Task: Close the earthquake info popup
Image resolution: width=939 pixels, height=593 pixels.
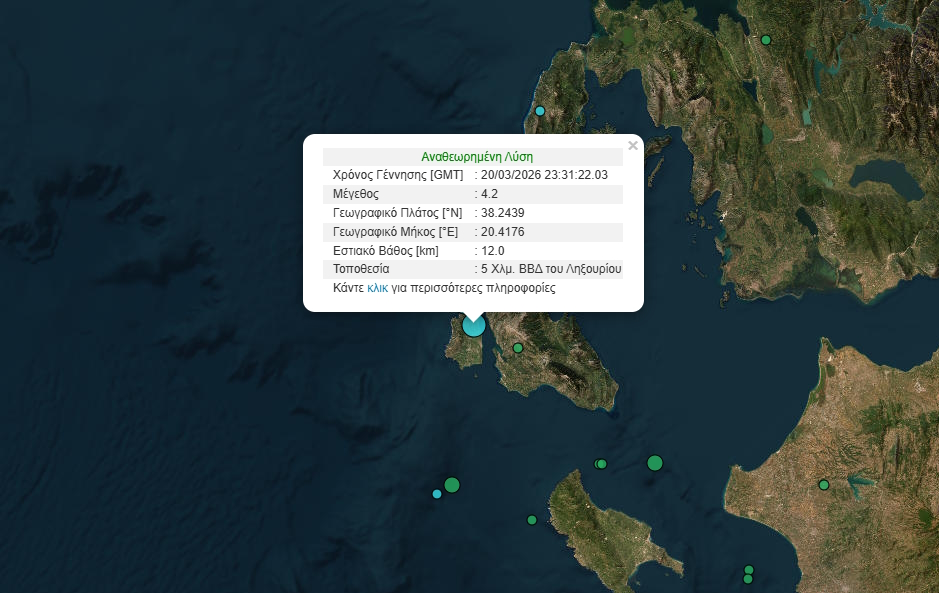Action: [632, 146]
